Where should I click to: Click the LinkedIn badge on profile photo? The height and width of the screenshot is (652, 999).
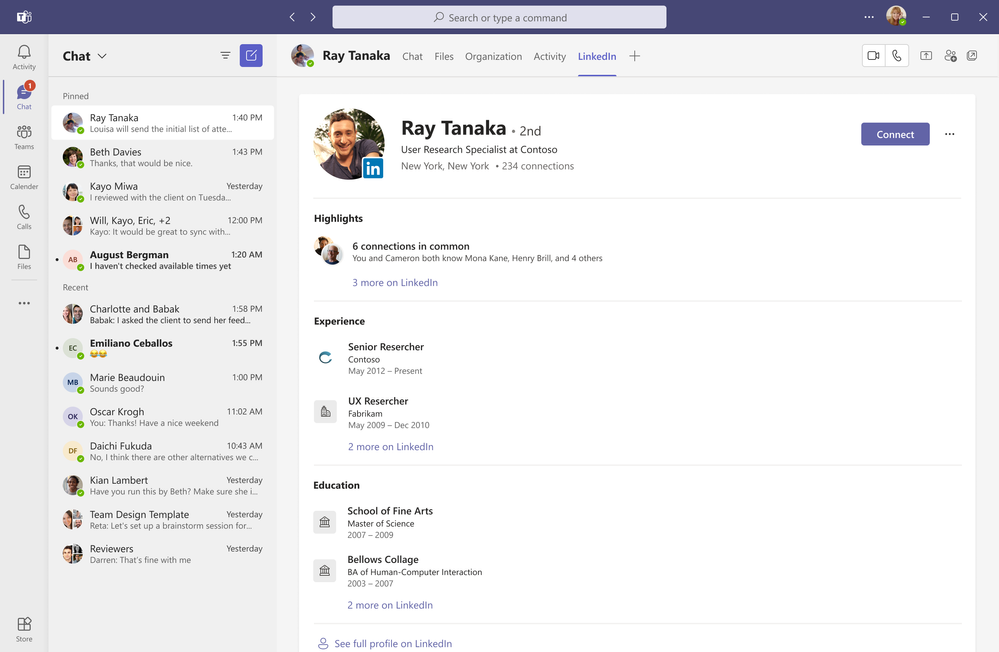pos(373,168)
